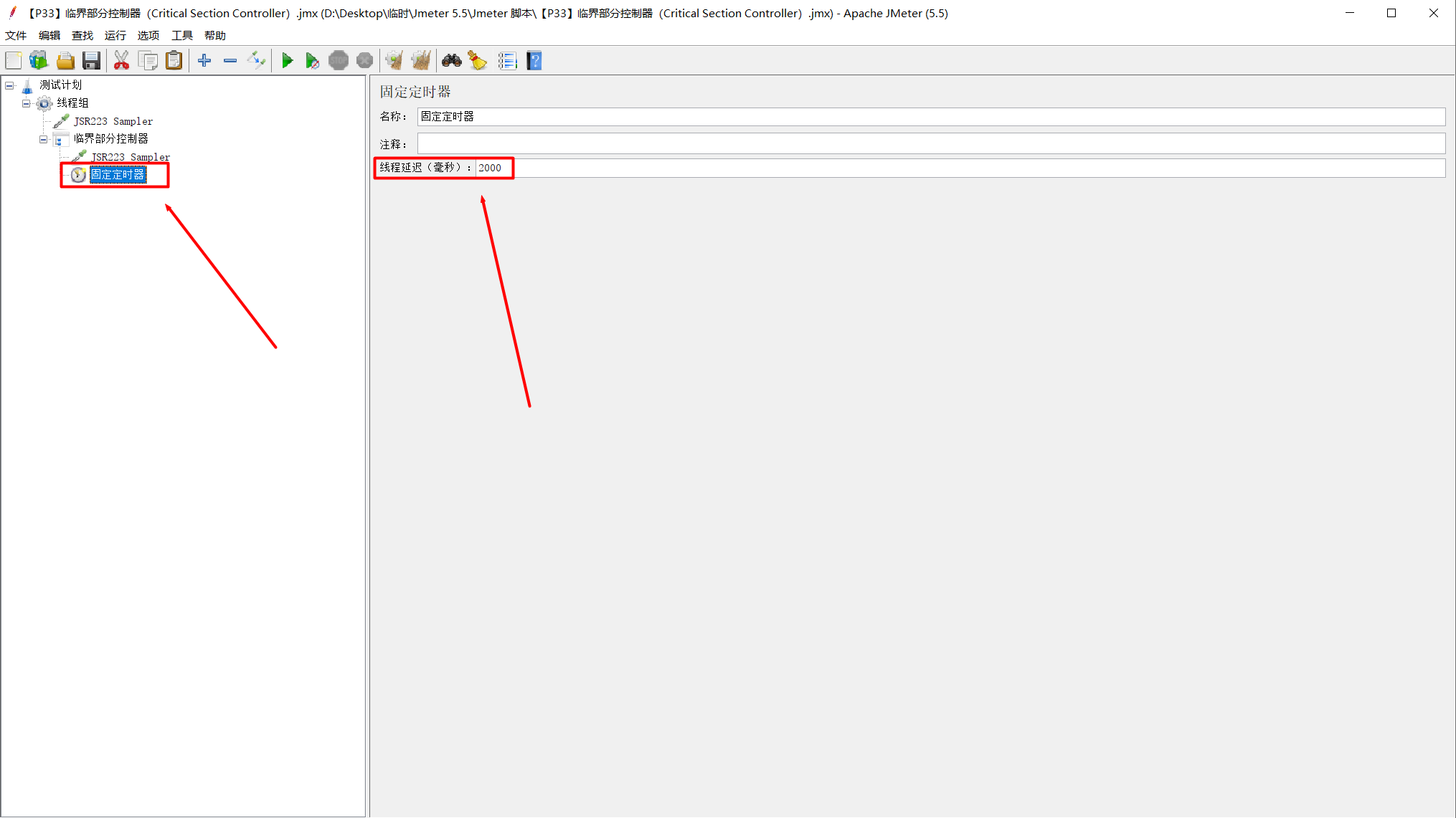
Task: Click the Toggle expand tree icon
Action: [256, 61]
